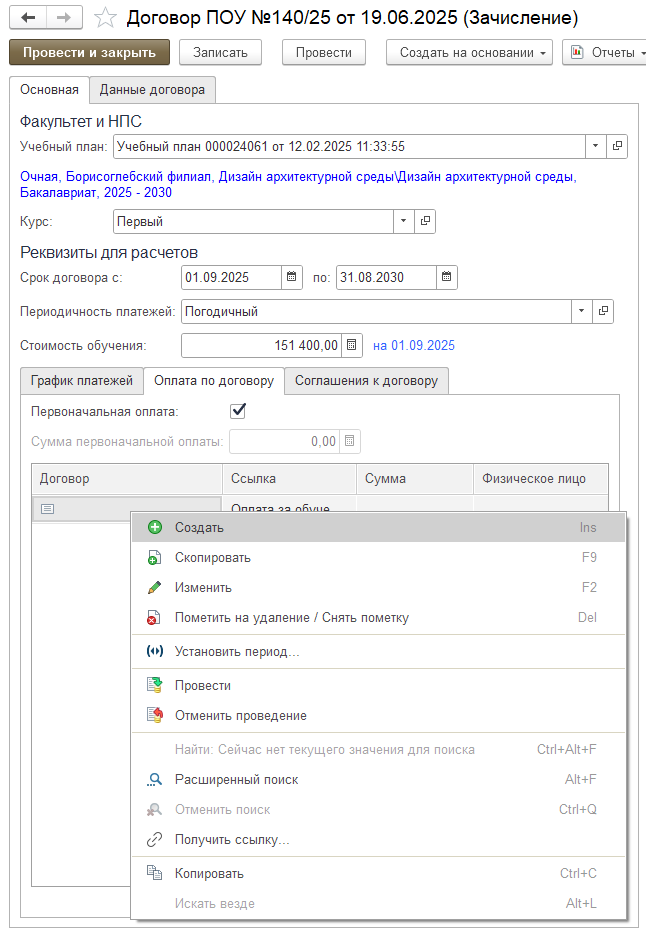
Task: Toggle the Первоначальная оплата checkbox
Action: click(238, 411)
